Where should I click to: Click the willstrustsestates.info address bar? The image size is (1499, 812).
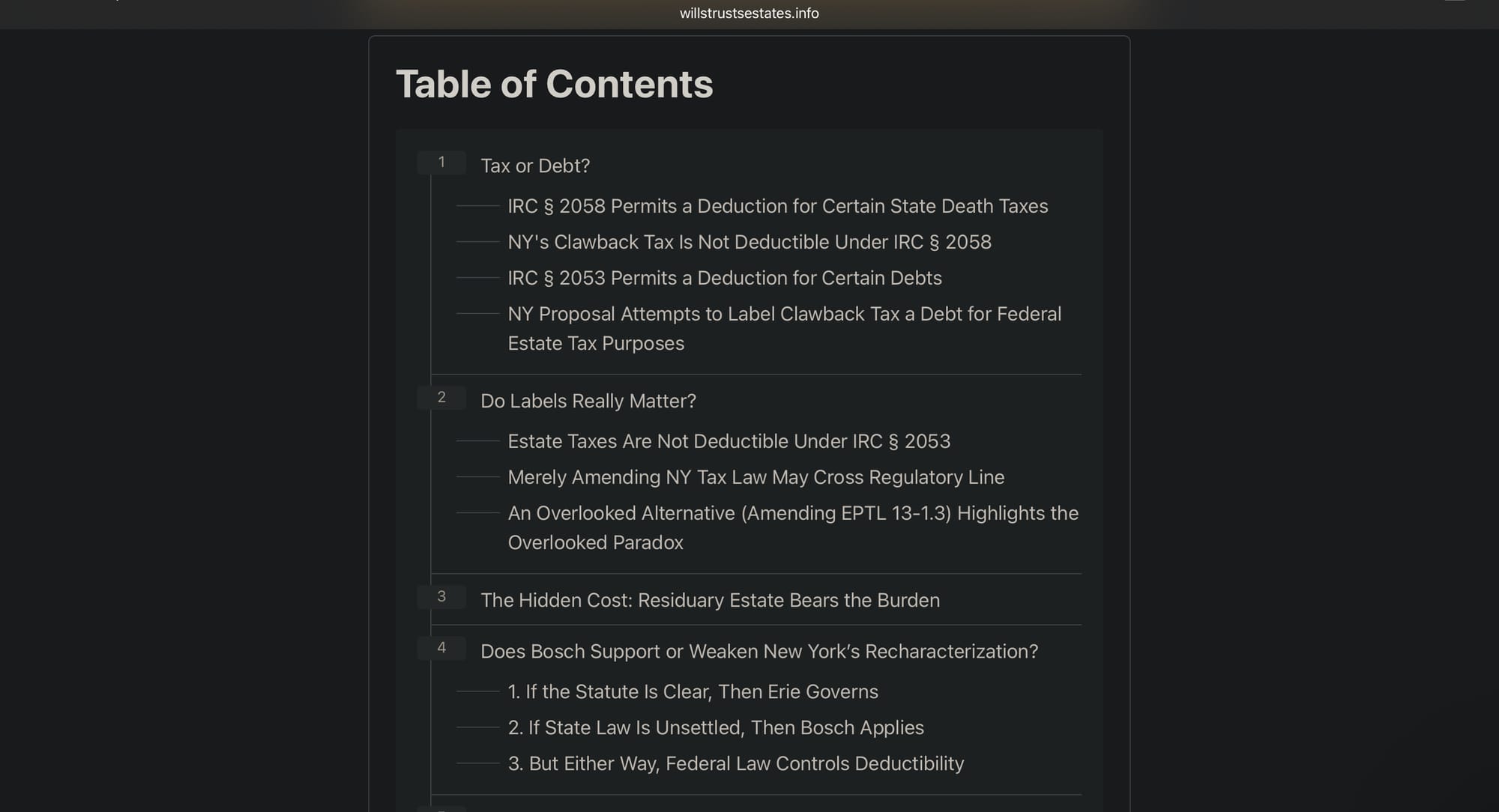[749, 13]
